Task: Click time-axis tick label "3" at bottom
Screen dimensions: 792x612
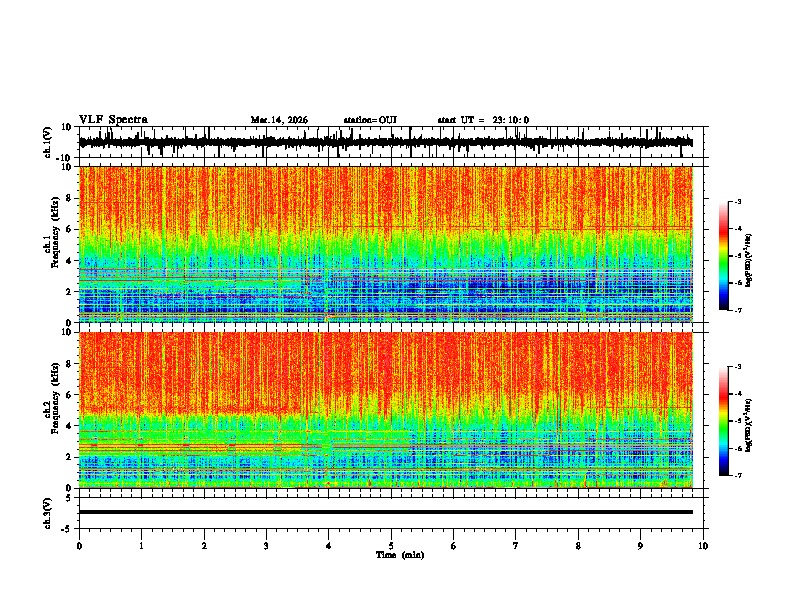Action: [266, 546]
